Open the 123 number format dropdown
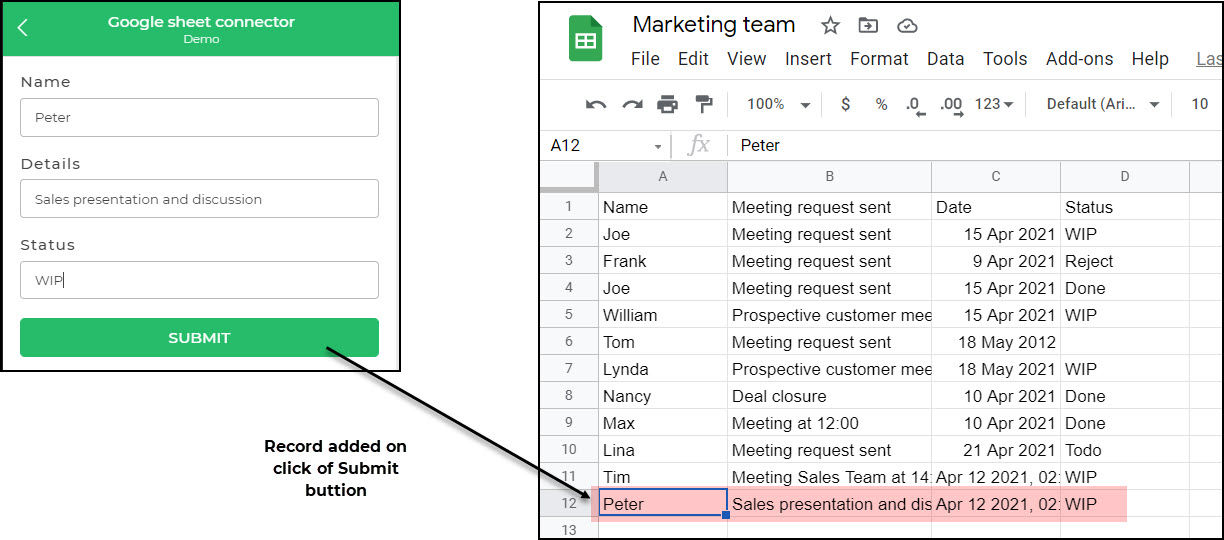The width and height of the screenshot is (1224, 540). [x=994, y=104]
